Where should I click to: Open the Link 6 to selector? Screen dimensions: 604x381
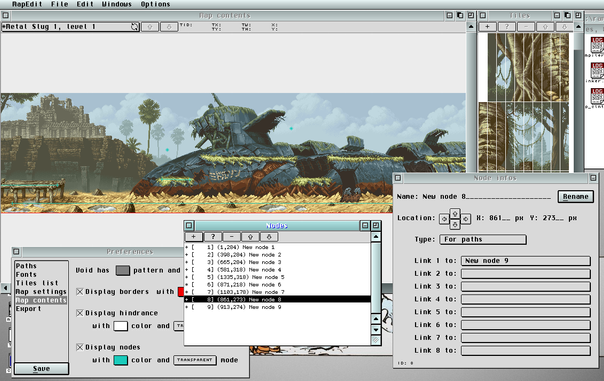[x=526, y=325]
